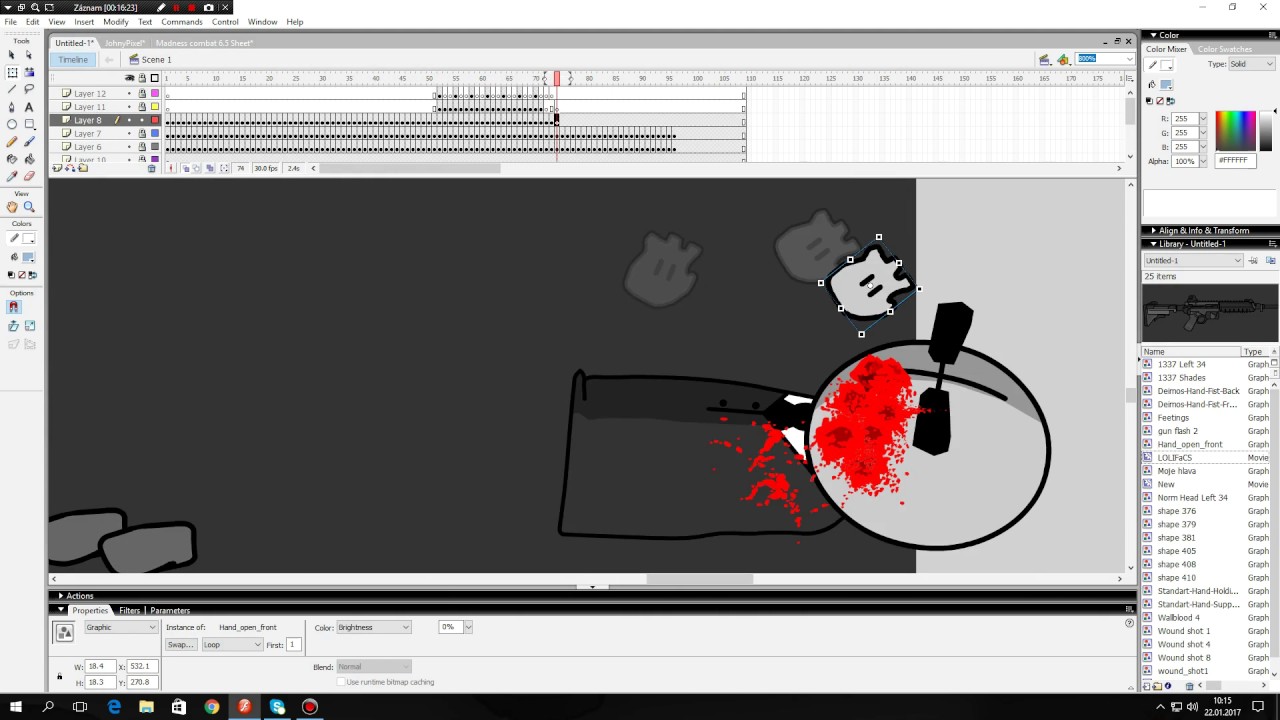This screenshot has height=720, width=1280.
Task: Select the Lasso tool
Action: coord(29,89)
